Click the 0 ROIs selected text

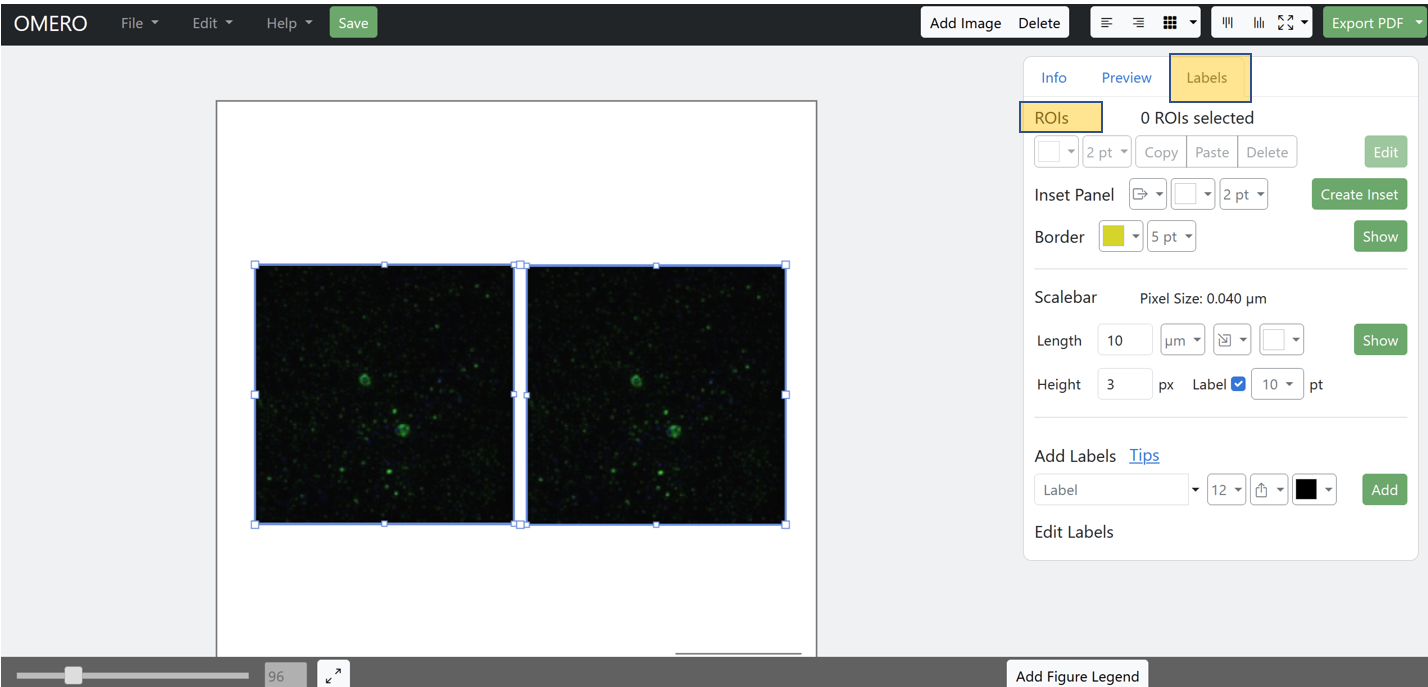coord(1197,118)
